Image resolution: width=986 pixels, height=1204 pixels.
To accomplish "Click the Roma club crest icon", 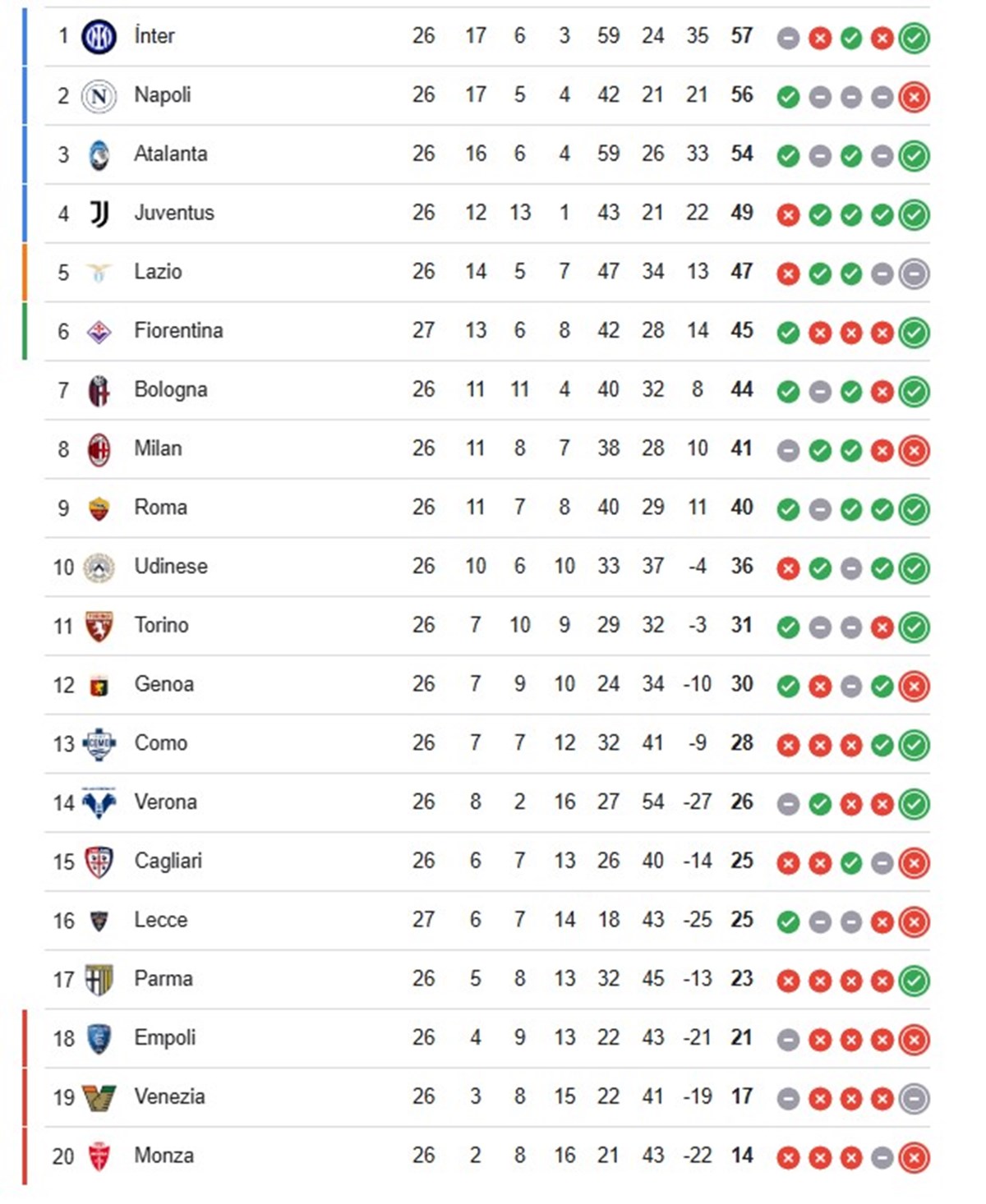I will click(99, 508).
